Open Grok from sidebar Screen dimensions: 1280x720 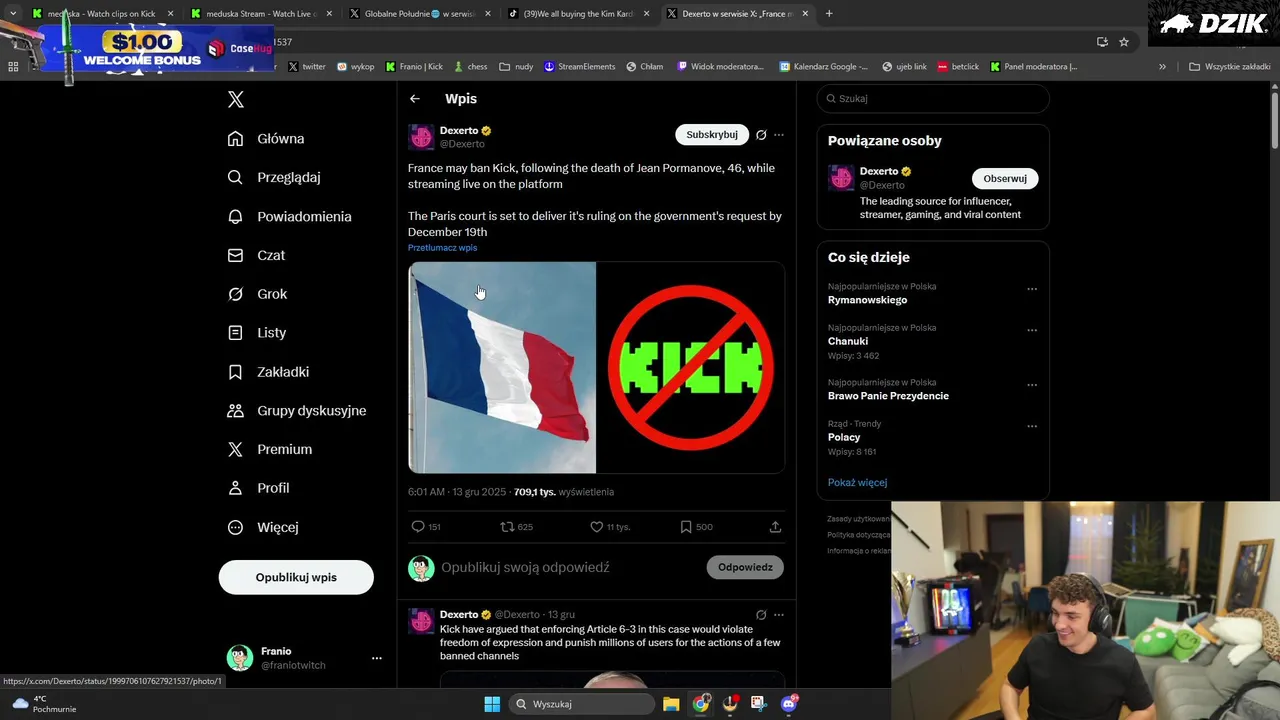pos(257,294)
